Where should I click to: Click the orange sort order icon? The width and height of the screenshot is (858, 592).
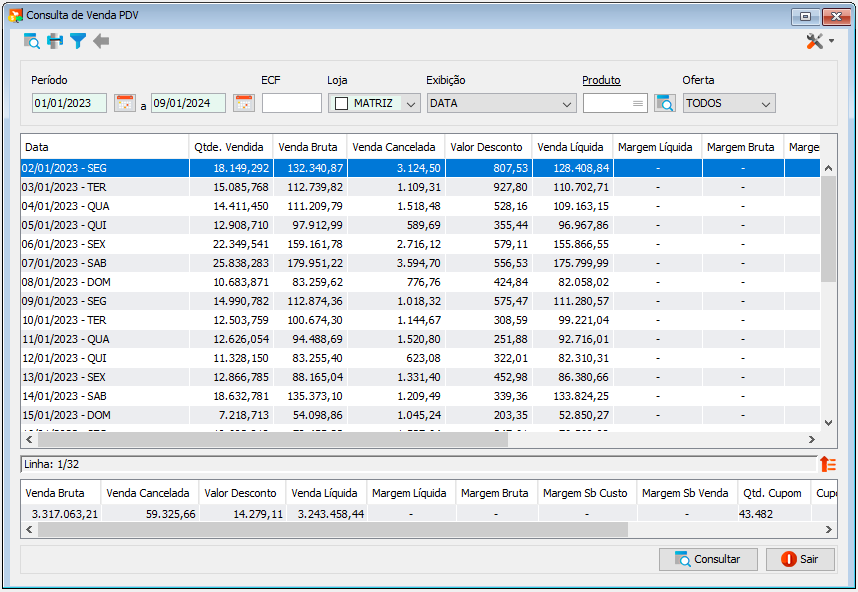828,464
